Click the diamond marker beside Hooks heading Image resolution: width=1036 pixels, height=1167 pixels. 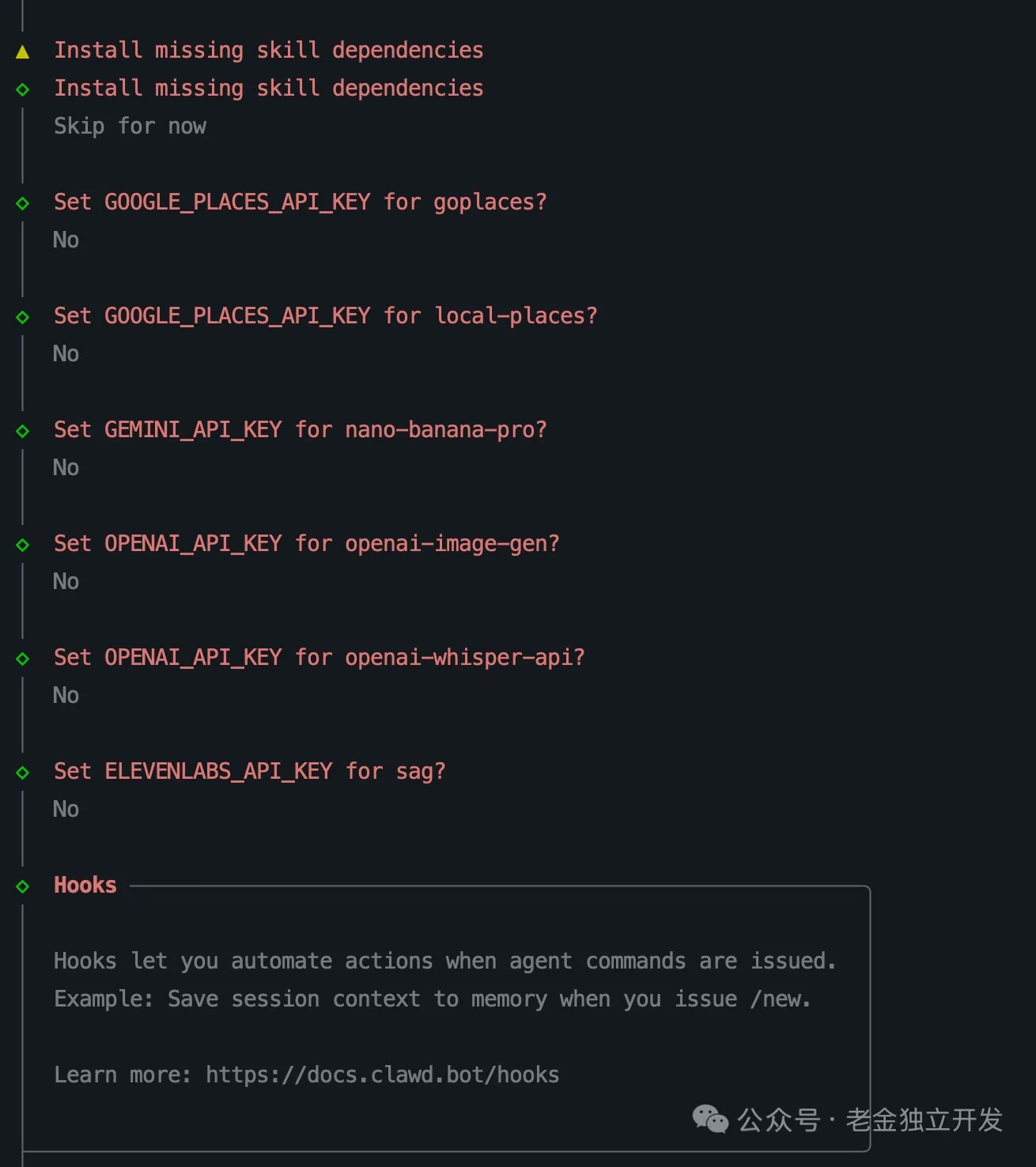tap(23, 886)
